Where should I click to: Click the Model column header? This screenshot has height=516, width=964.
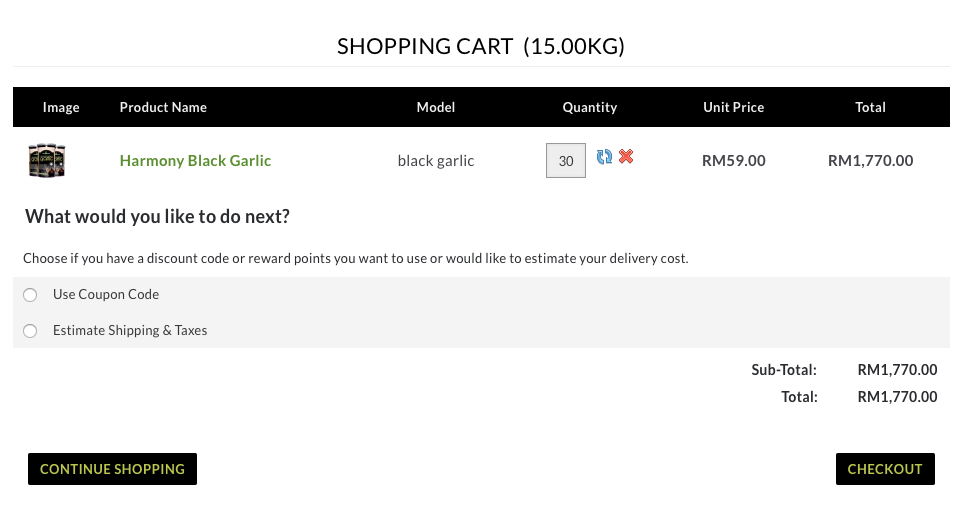[436, 107]
